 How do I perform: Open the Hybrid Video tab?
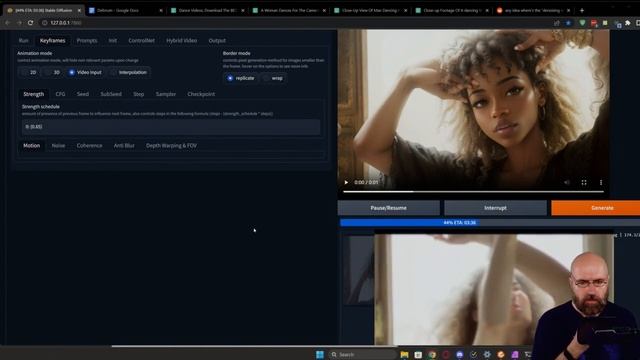tap(182, 40)
